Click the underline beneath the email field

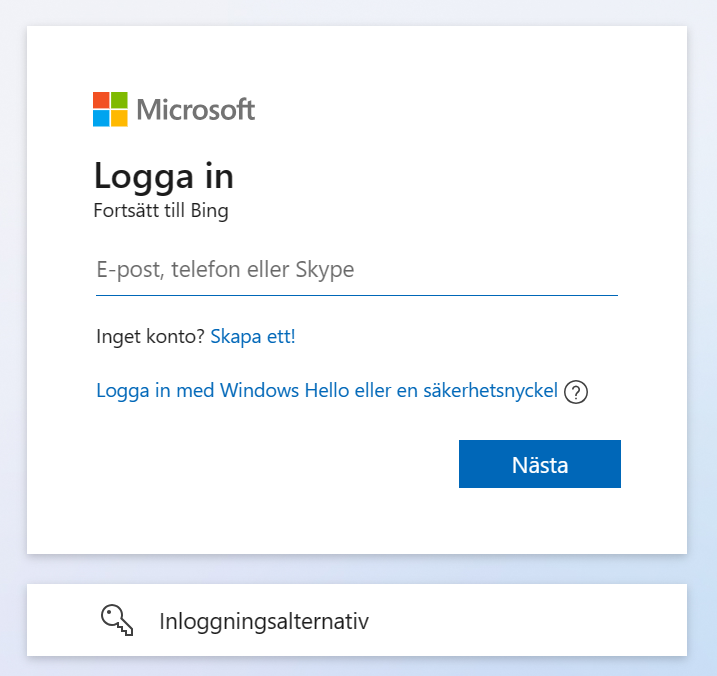pos(356,295)
